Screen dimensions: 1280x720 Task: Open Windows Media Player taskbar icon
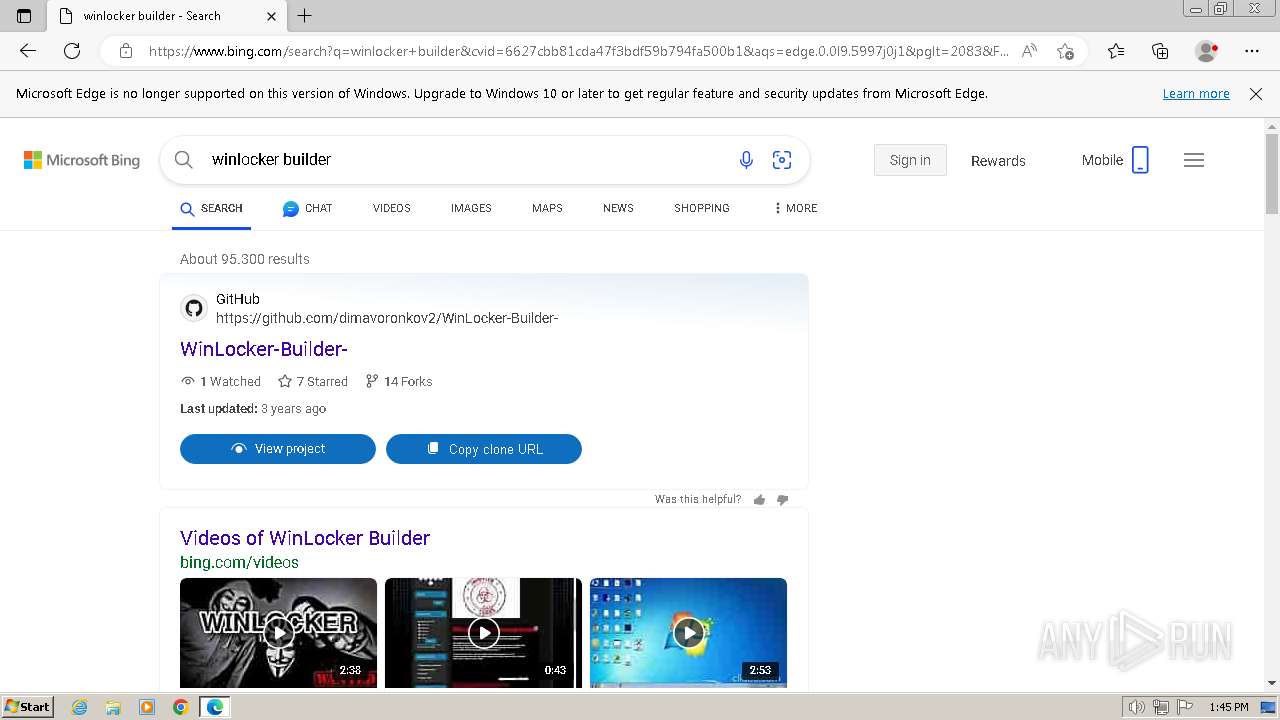pyautogui.click(x=147, y=707)
